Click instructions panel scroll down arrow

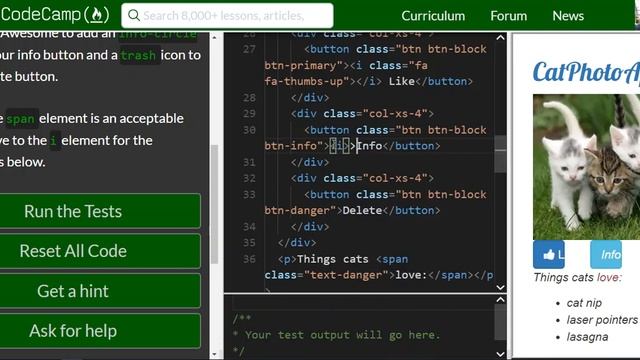tap(215, 354)
